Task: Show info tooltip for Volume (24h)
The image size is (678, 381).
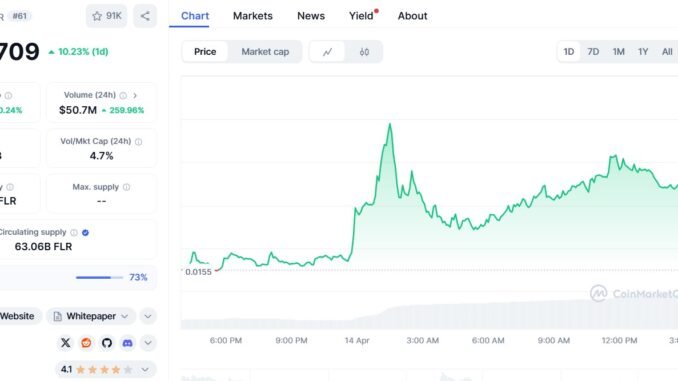Action: tap(123, 95)
